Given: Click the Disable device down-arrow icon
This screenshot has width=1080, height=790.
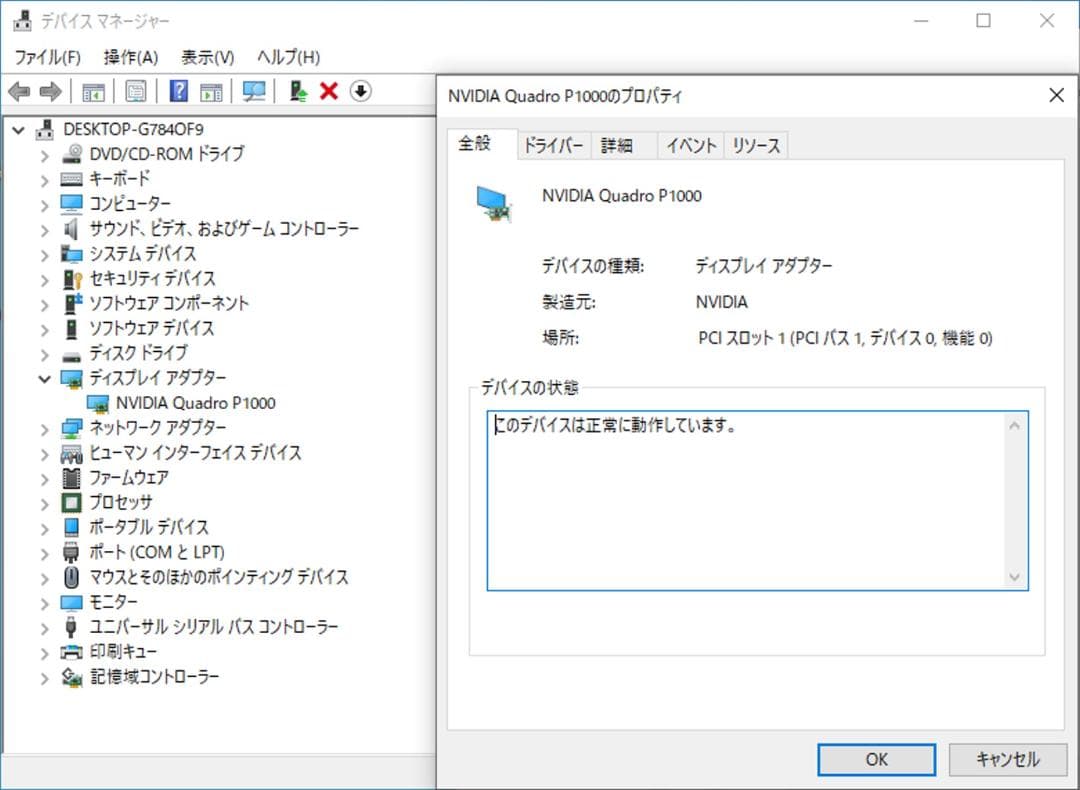Looking at the screenshot, I should point(359,91).
